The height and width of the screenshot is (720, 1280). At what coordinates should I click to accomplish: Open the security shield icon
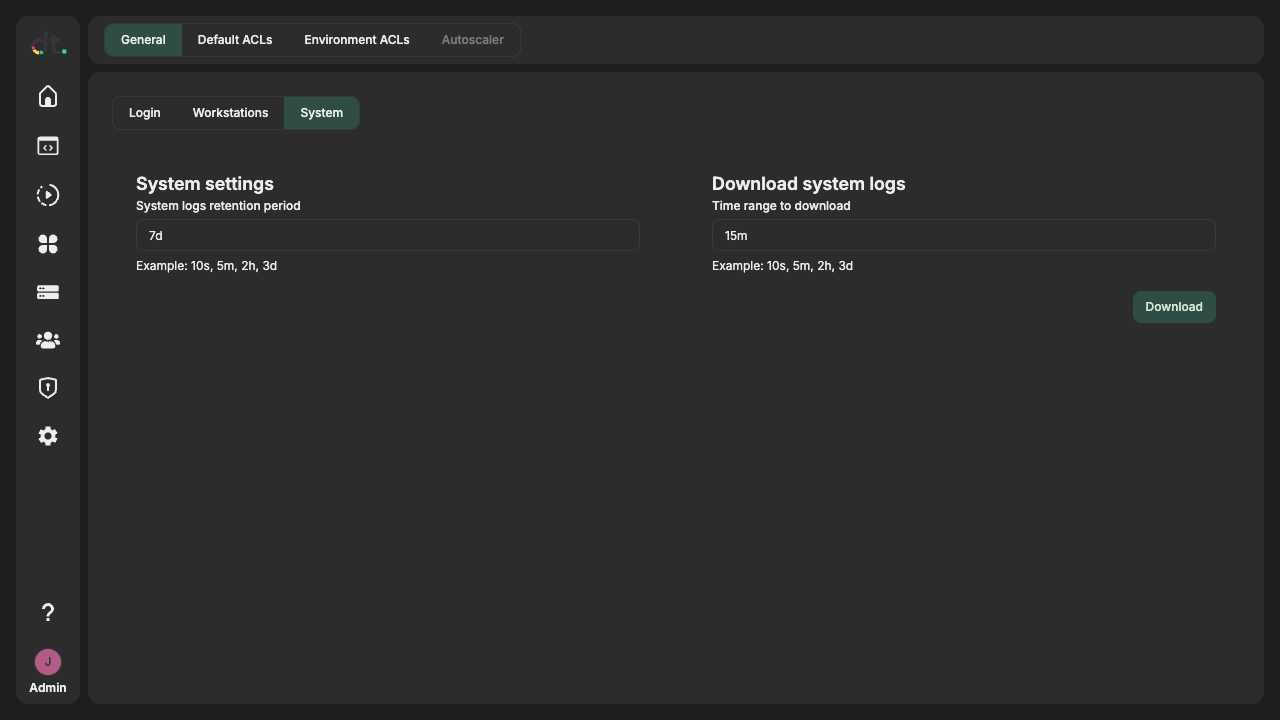click(x=47, y=387)
